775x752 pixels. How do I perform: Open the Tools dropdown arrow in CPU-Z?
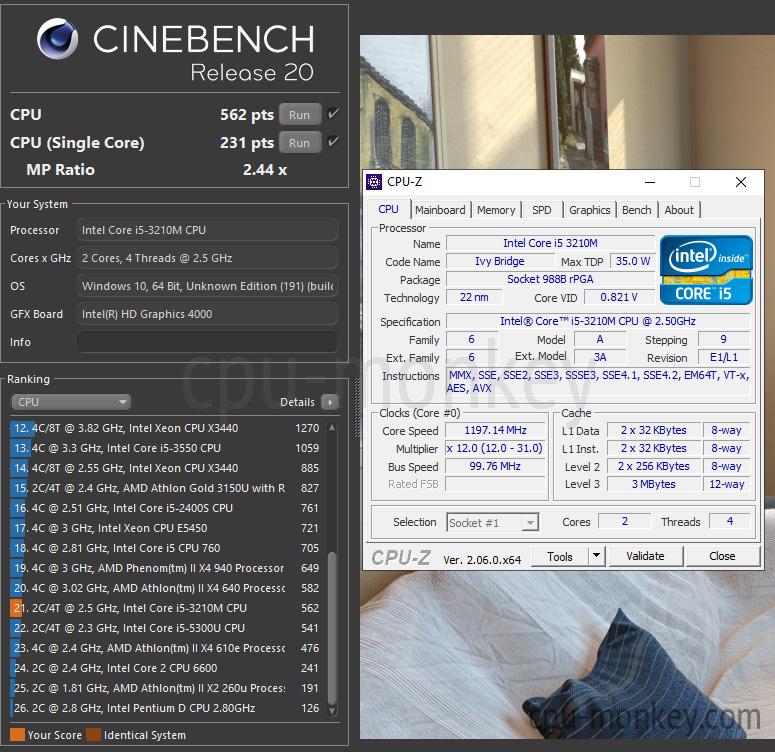[x=597, y=556]
